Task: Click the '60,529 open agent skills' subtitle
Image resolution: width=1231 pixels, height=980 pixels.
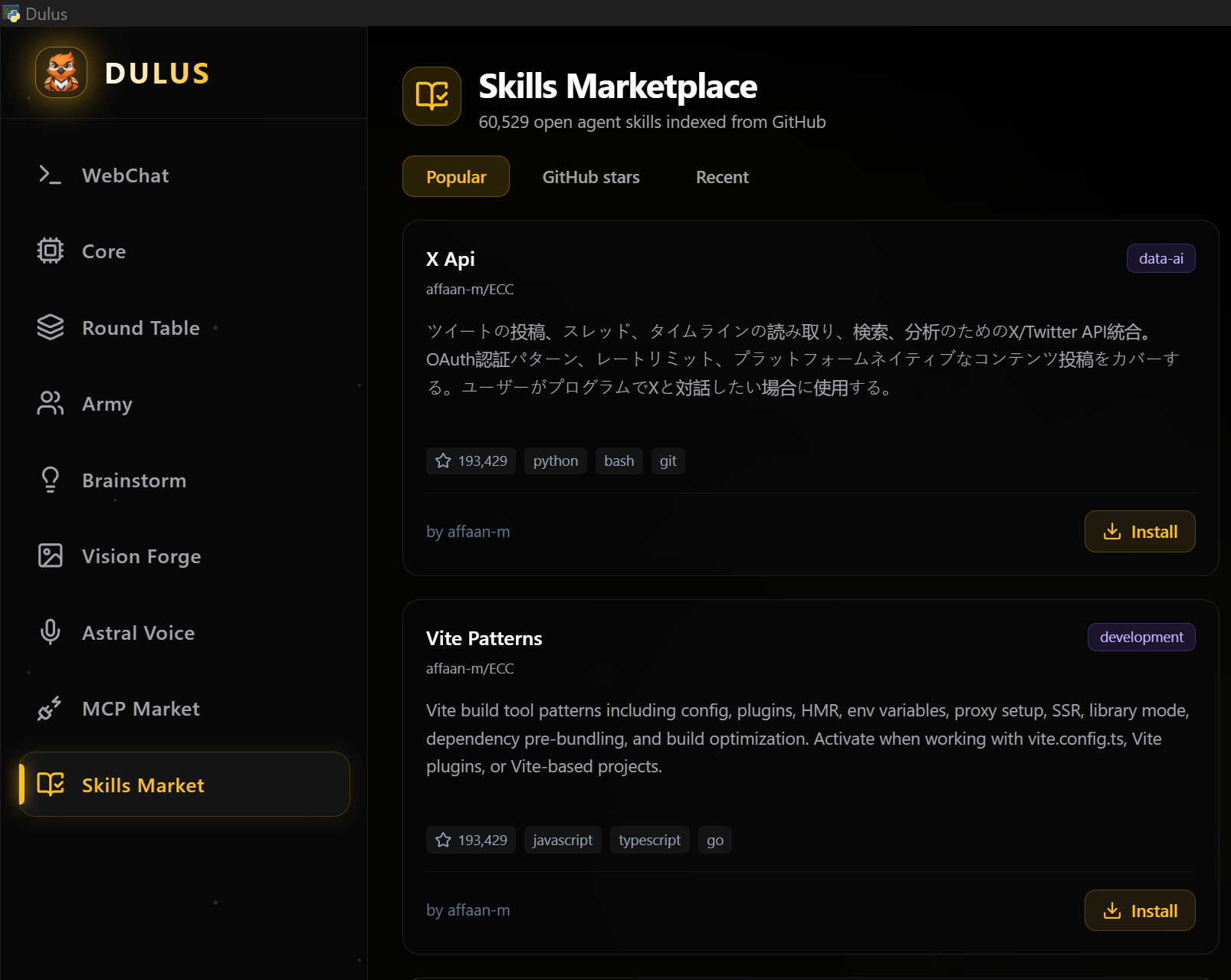Action: [x=652, y=123]
